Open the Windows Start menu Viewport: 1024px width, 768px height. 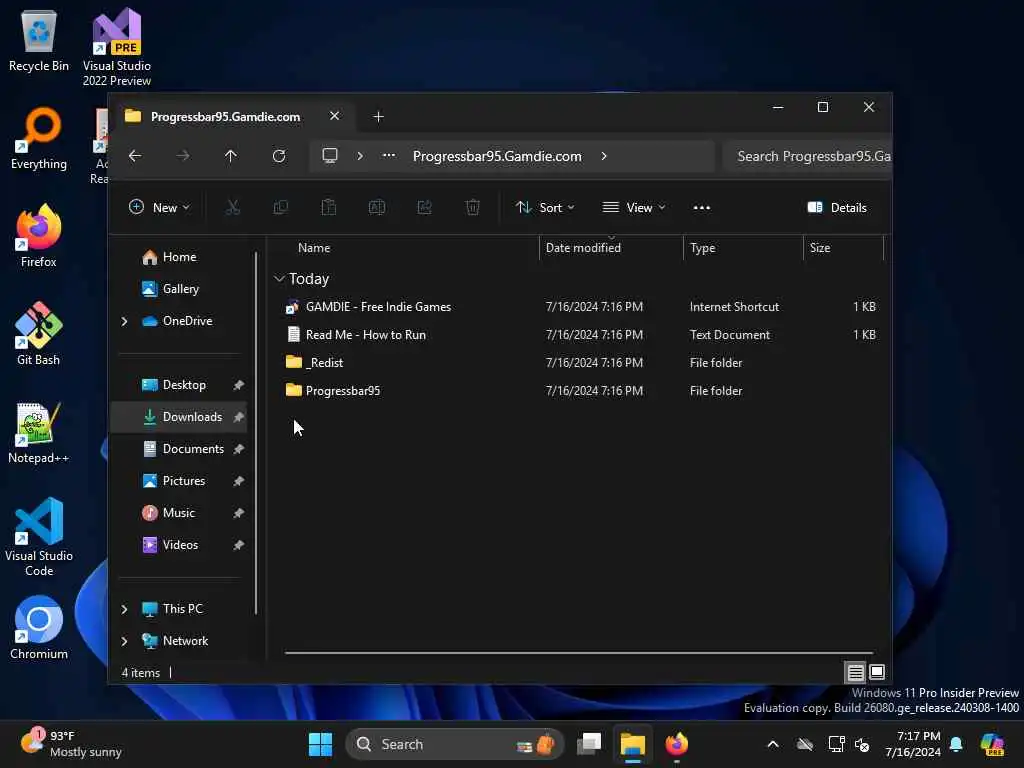point(320,744)
